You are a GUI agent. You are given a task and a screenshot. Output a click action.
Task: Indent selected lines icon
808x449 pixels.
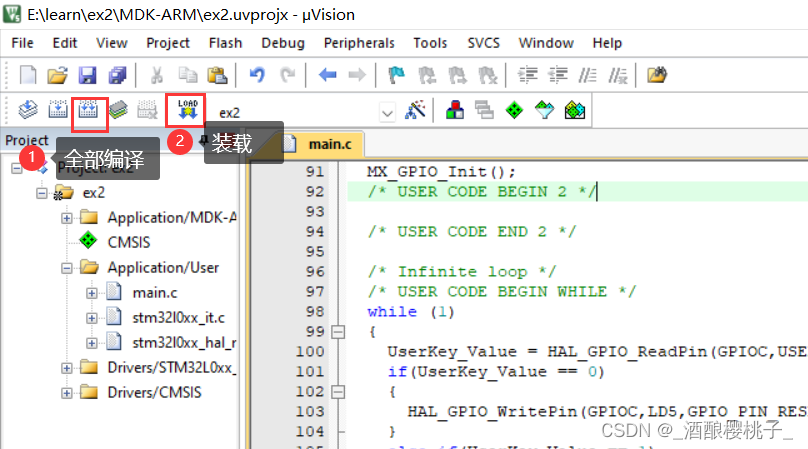point(527,75)
